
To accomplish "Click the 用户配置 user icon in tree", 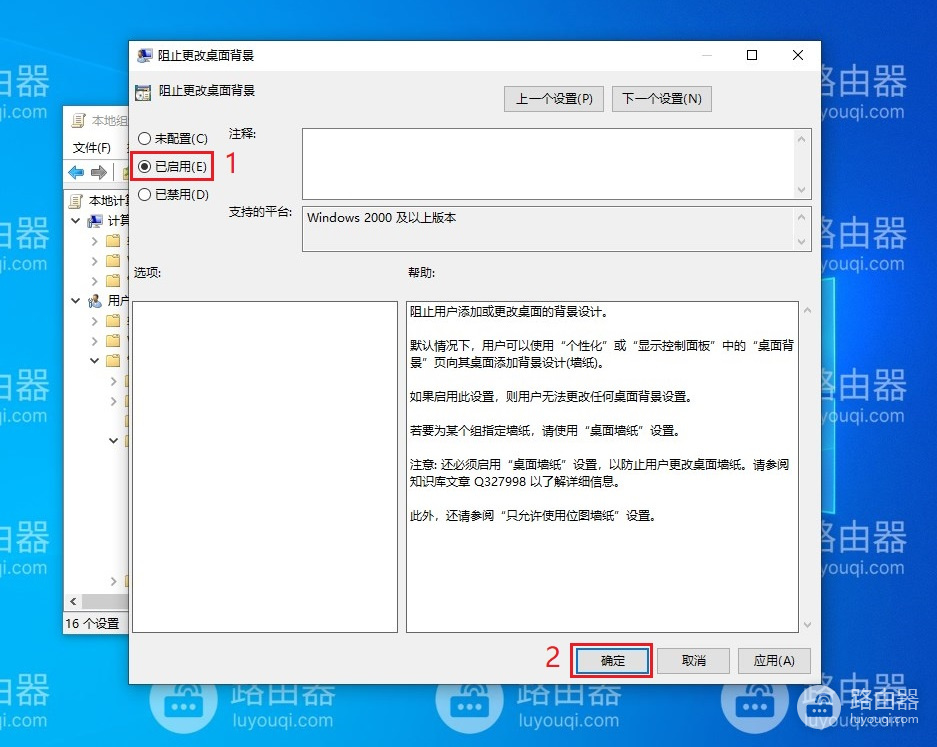I will tap(94, 301).
